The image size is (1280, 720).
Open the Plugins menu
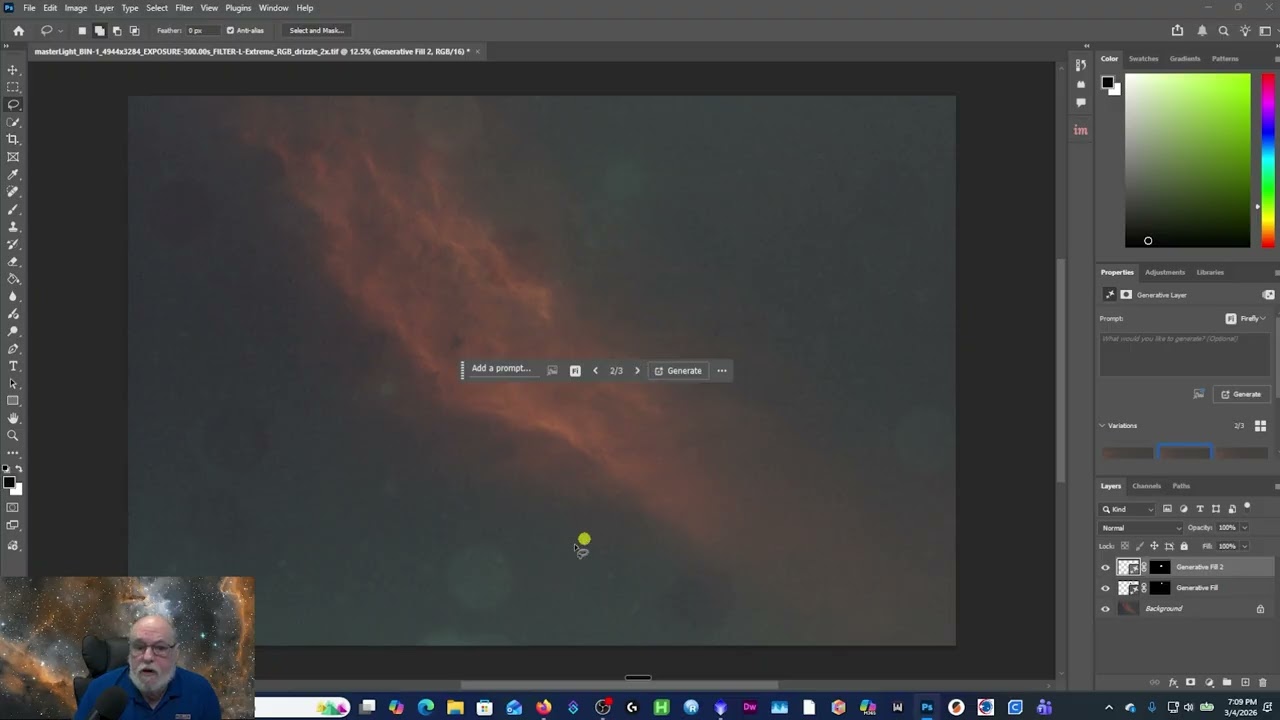tap(238, 8)
